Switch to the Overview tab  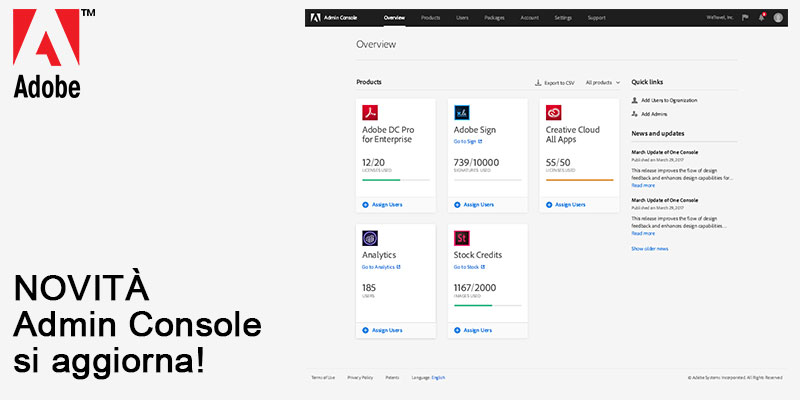pos(394,17)
